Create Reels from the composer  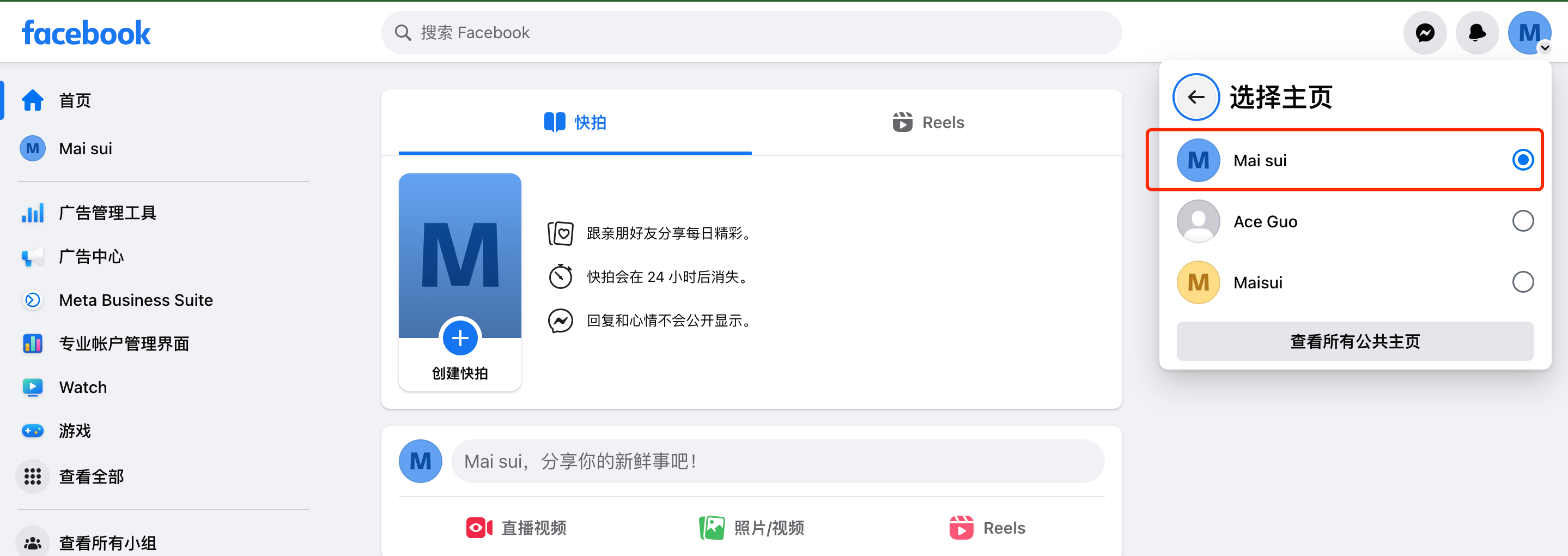pos(987,528)
